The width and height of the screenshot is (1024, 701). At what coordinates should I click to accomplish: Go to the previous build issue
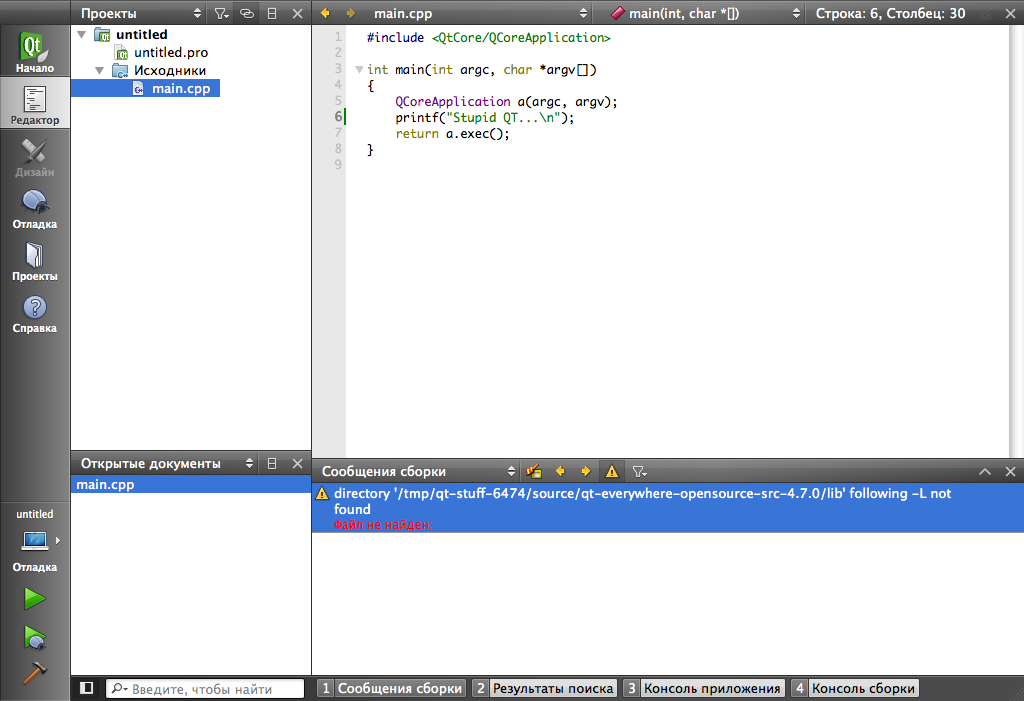point(560,471)
